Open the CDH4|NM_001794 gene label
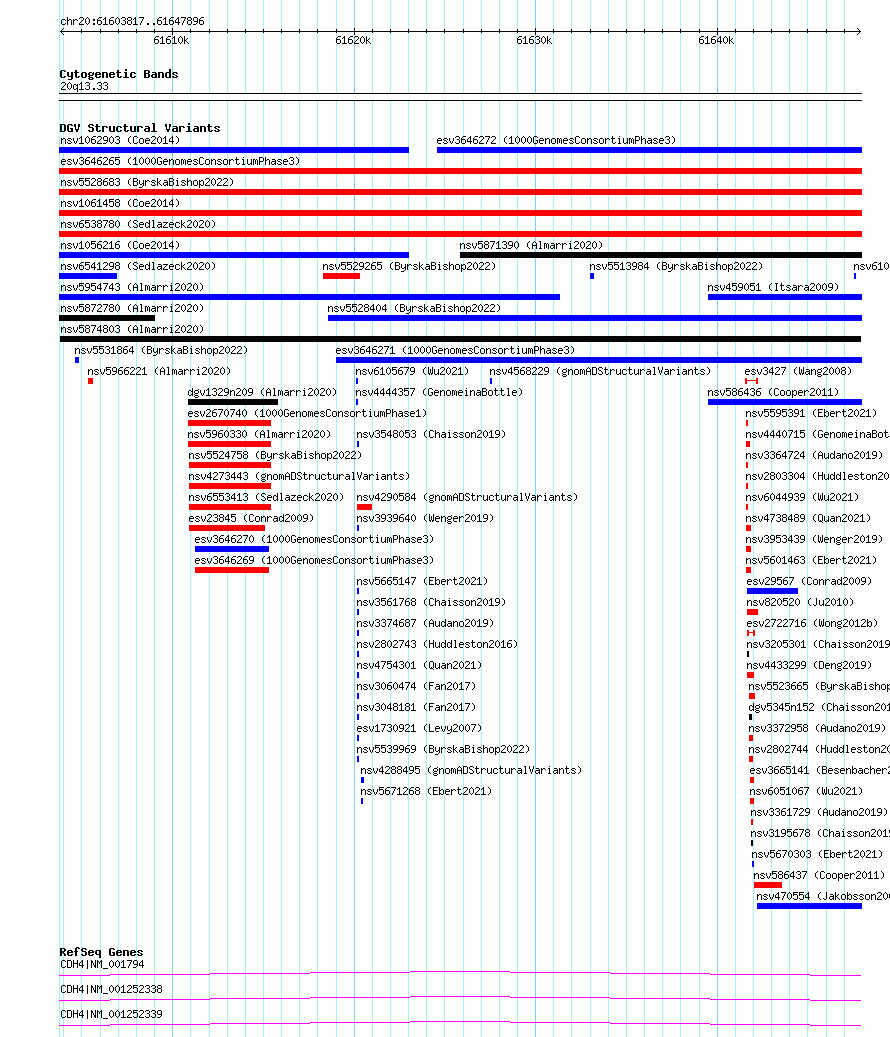This screenshot has width=890, height=1037. [x=102, y=965]
